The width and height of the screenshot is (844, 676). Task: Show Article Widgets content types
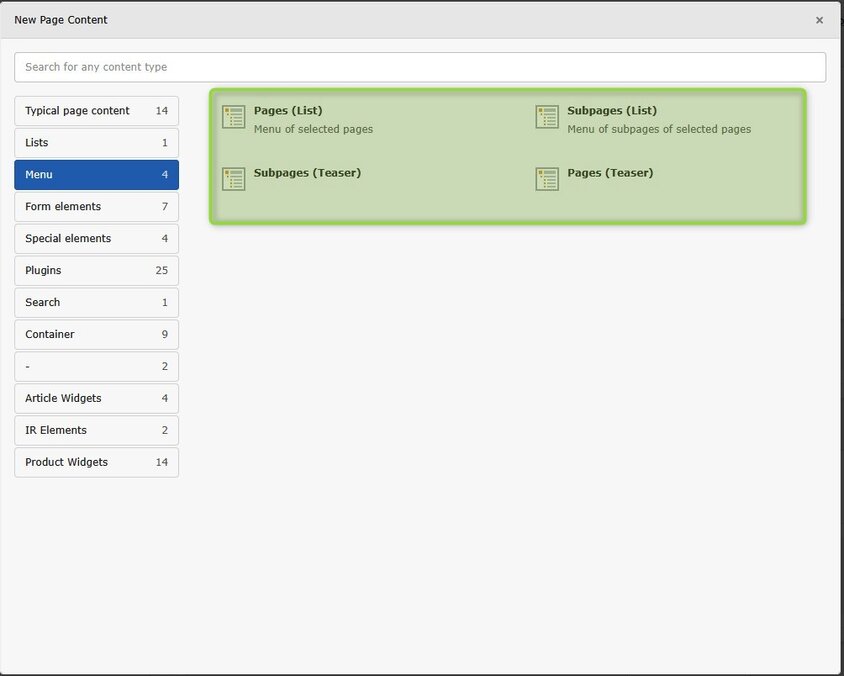[x=96, y=399]
